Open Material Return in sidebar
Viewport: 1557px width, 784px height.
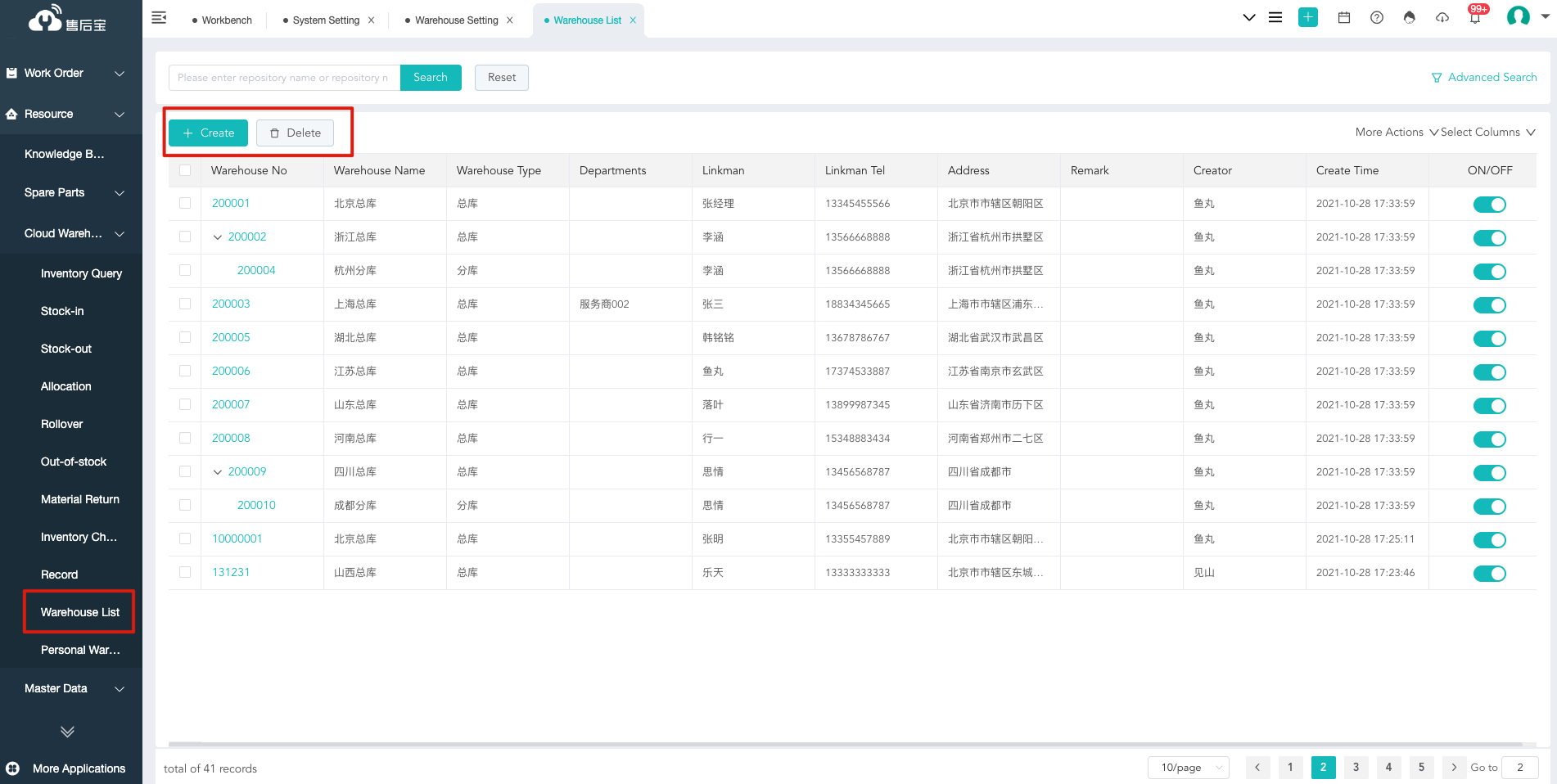click(80, 499)
